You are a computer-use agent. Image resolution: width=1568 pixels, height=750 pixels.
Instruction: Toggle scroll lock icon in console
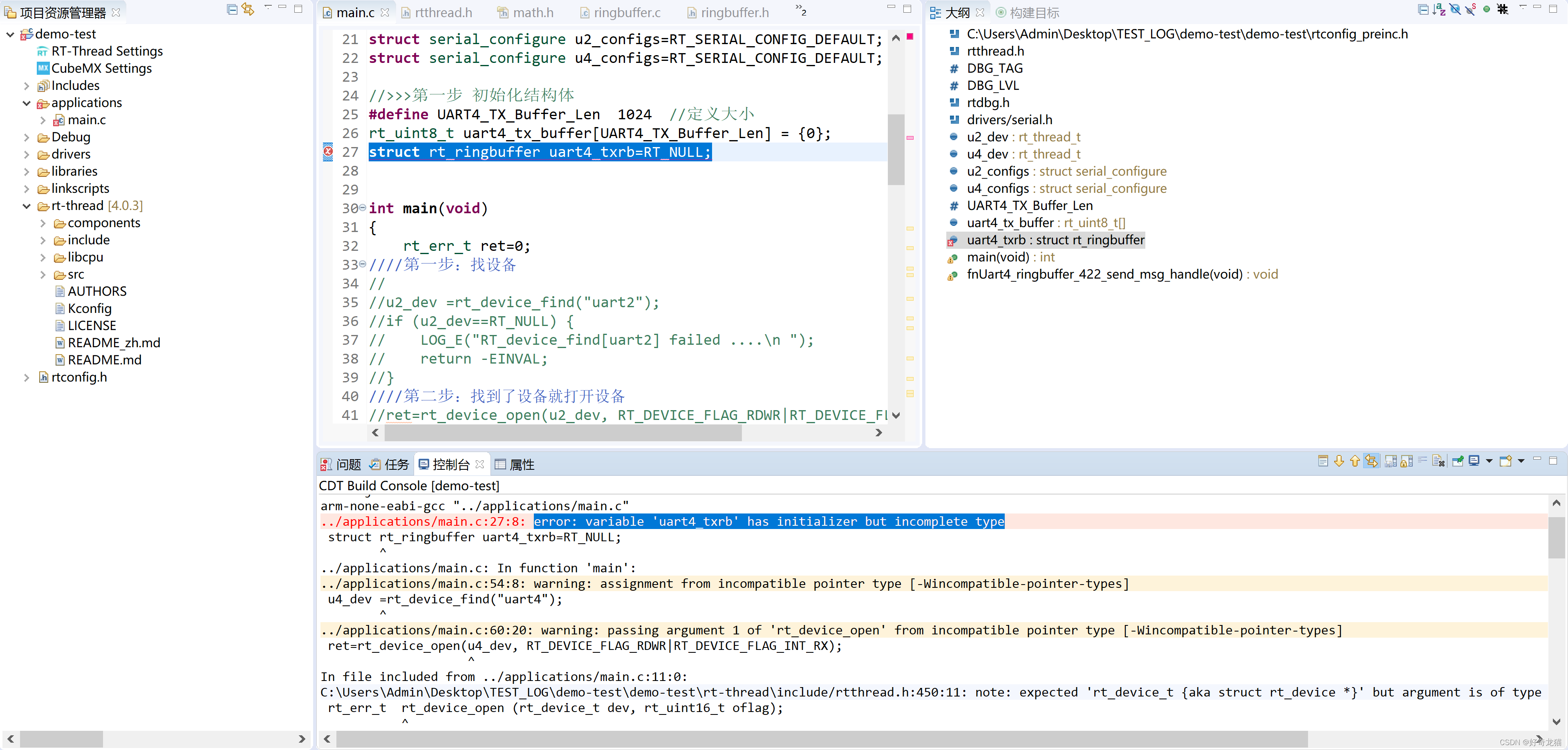pos(1406,461)
